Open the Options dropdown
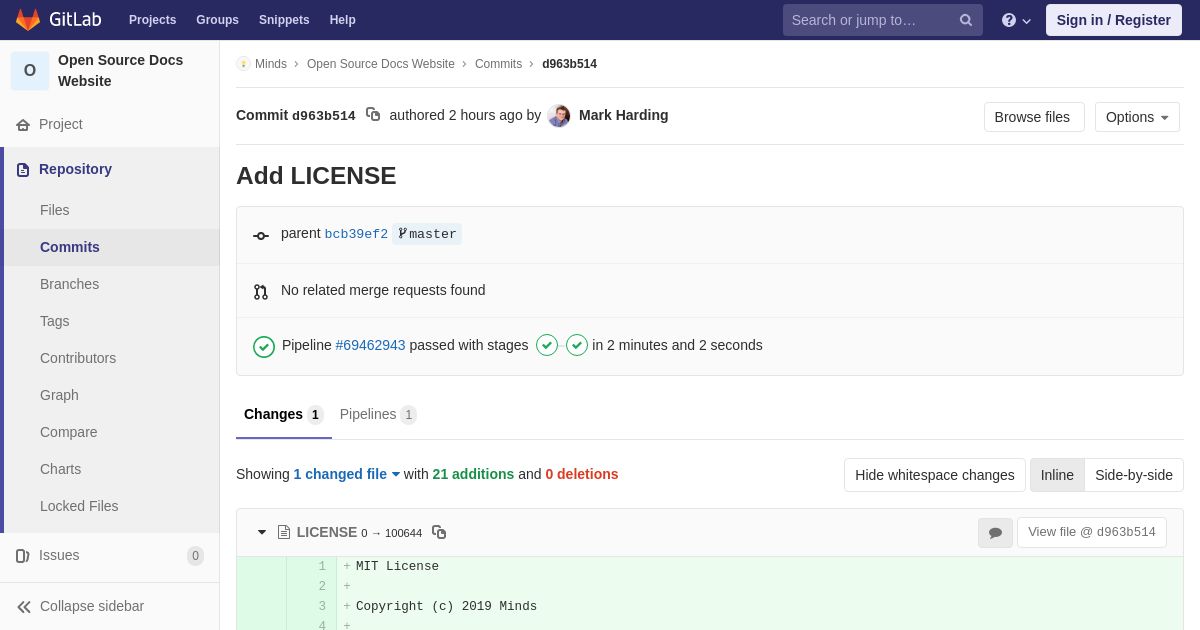 click(x=1137, y=117)
